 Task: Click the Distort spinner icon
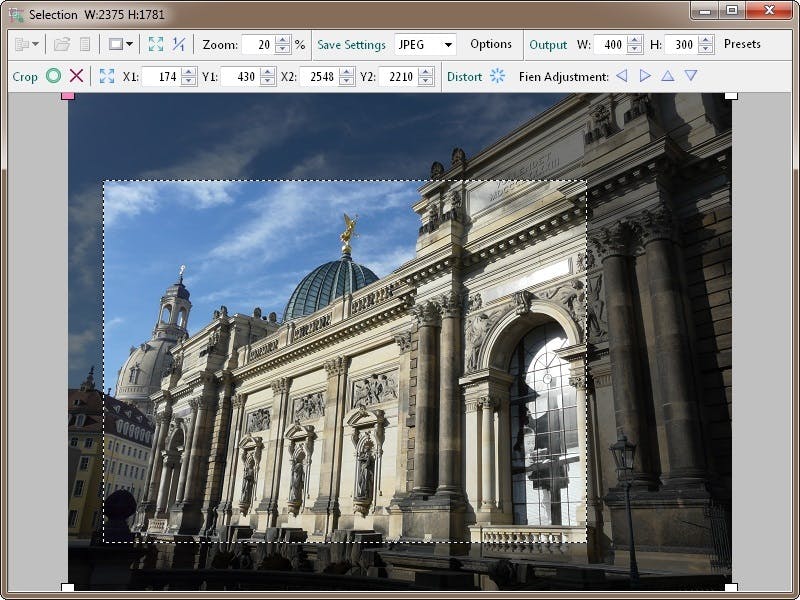tap(498, 76)
